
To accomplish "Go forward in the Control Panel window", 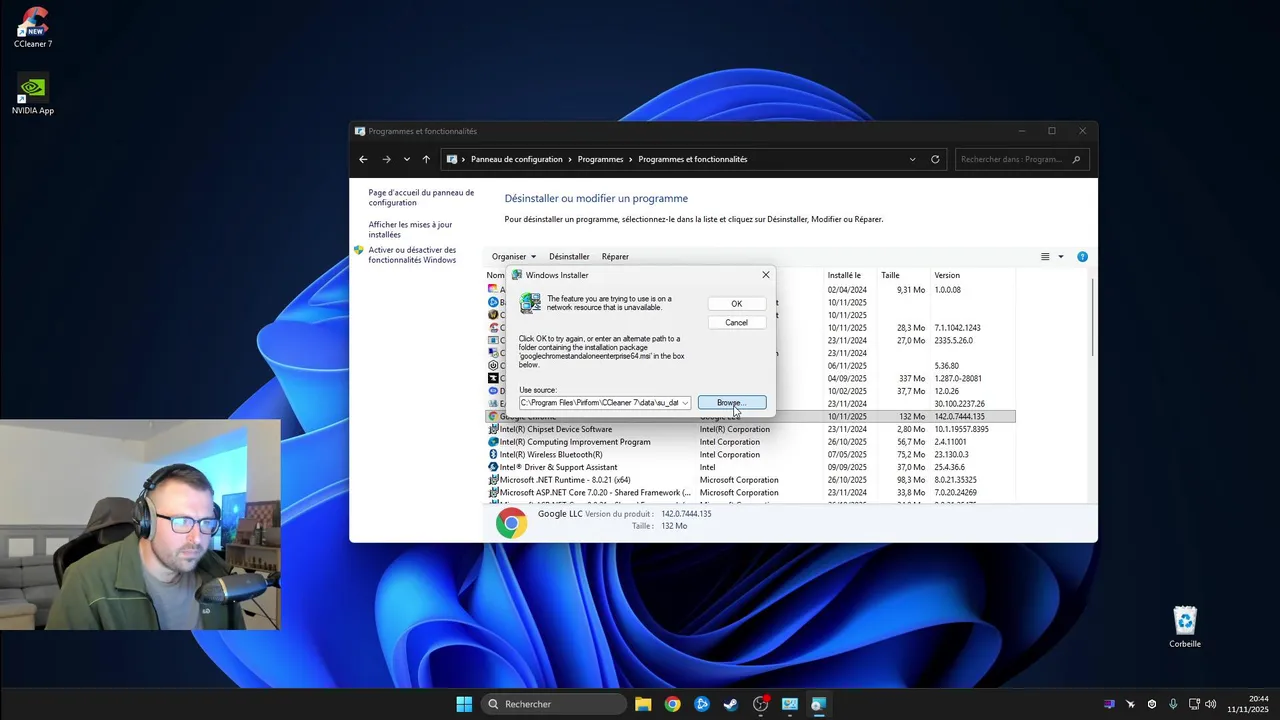I will 386,159.
